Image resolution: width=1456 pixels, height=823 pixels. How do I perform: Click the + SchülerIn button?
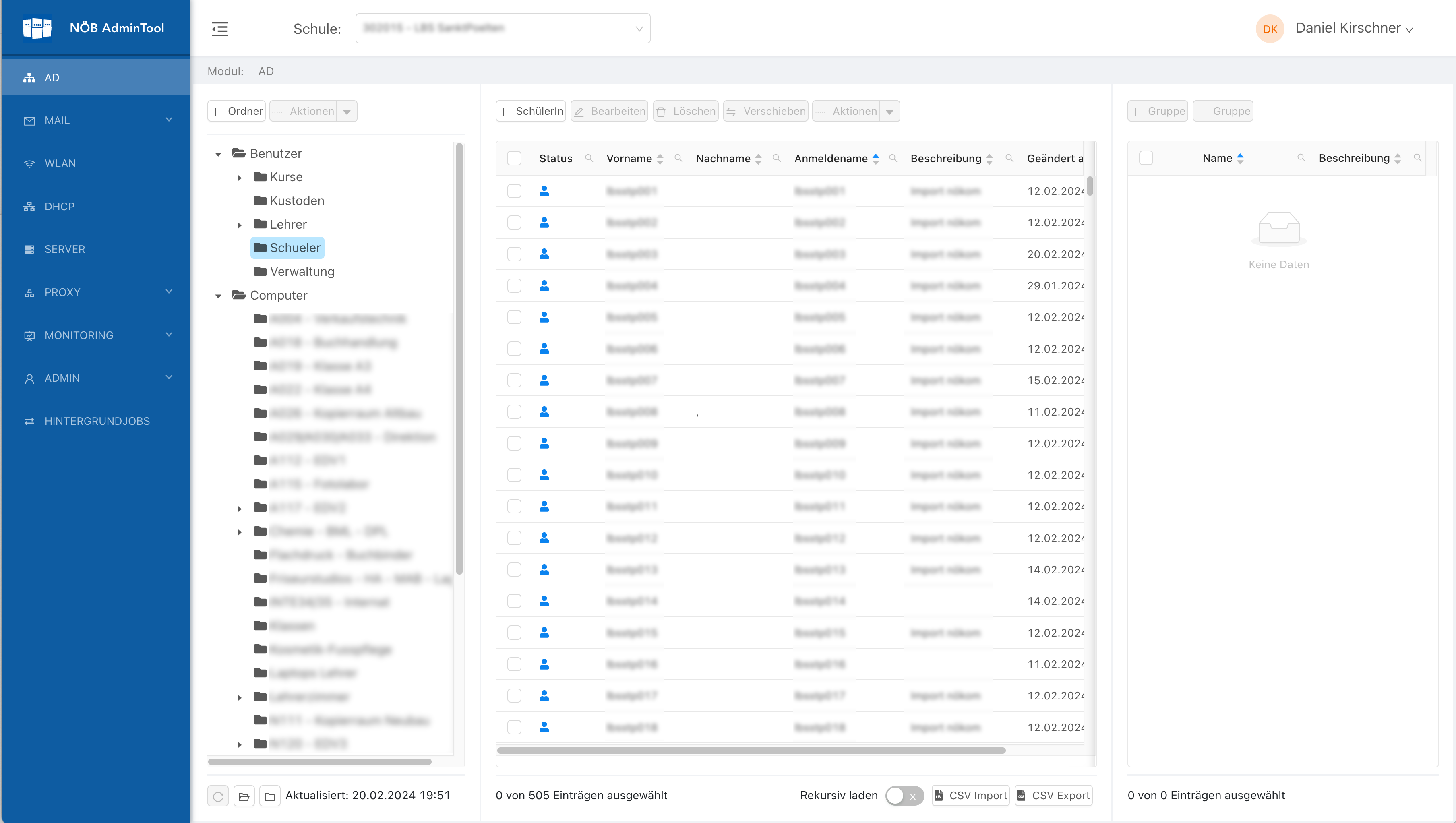tap(531, 112)
